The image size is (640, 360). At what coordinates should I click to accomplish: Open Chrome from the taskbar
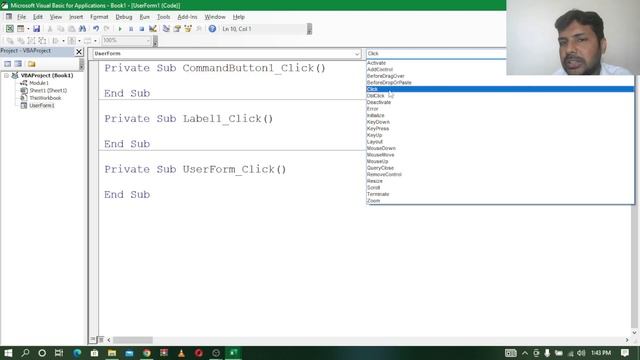(x=147, y=353)
